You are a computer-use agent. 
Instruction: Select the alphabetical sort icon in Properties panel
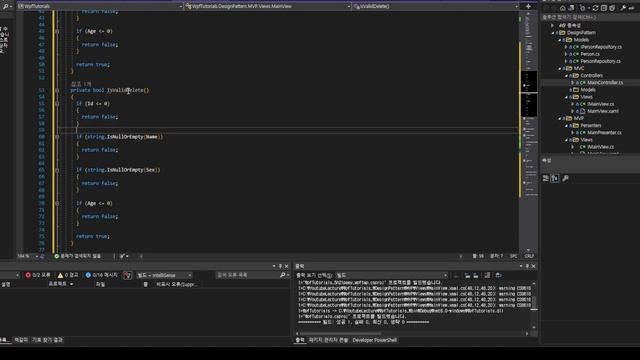tap(555, 178)
